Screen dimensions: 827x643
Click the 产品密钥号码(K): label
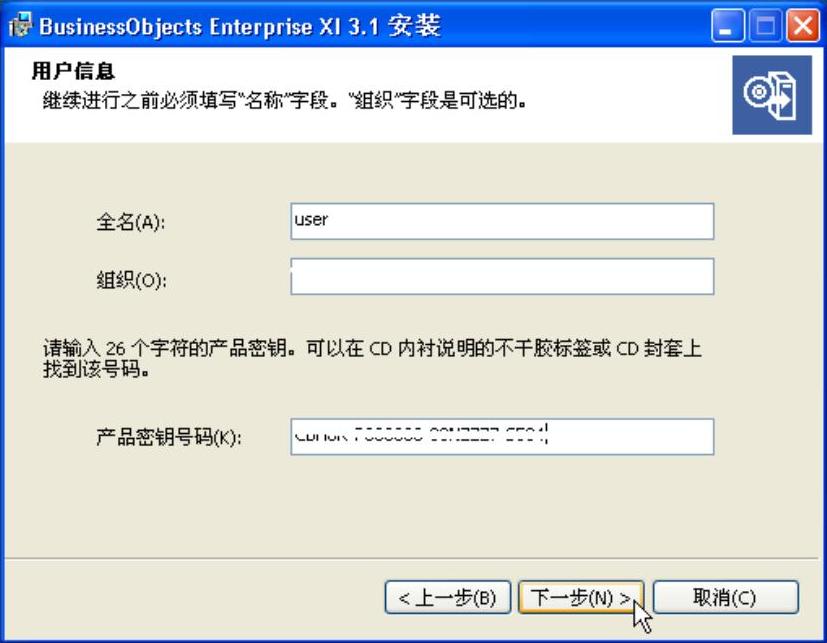168,437
